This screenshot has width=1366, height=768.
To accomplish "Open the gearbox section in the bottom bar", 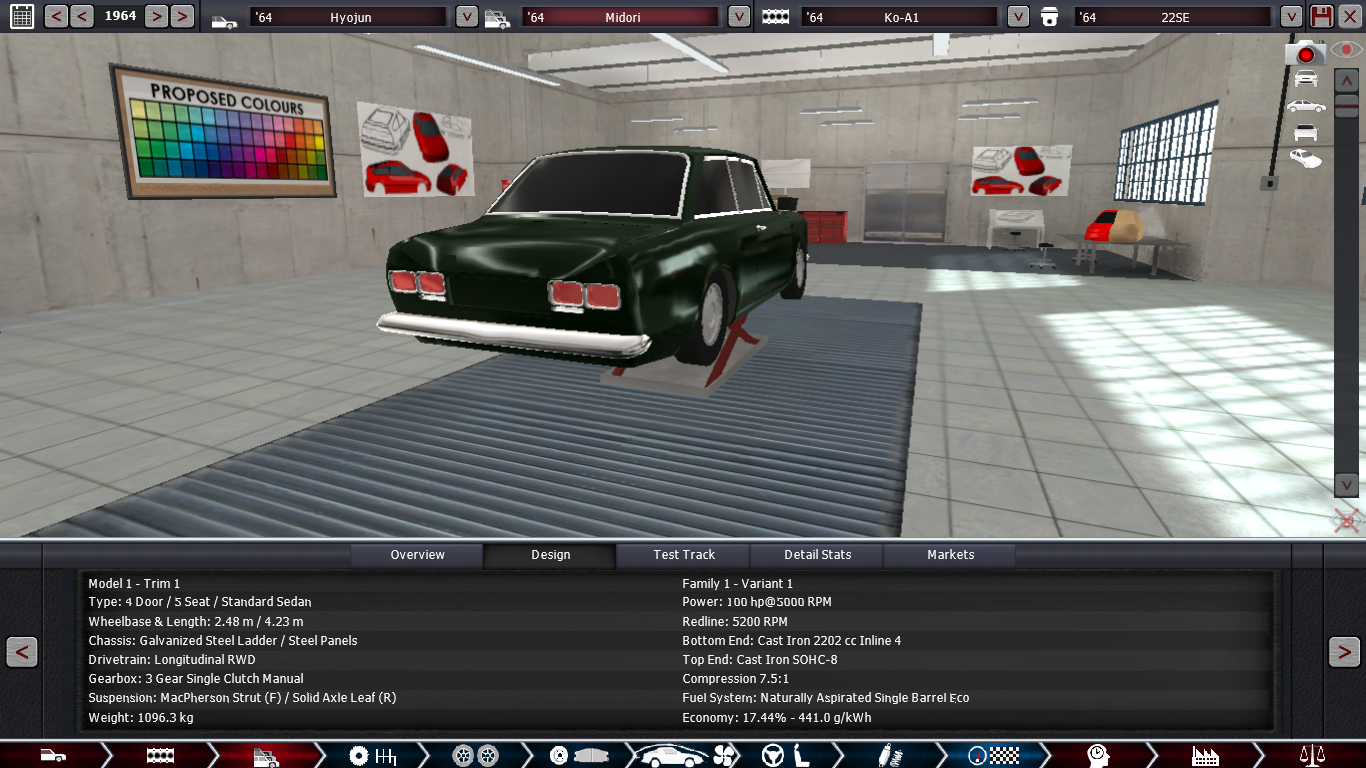I will click(371, 755).
